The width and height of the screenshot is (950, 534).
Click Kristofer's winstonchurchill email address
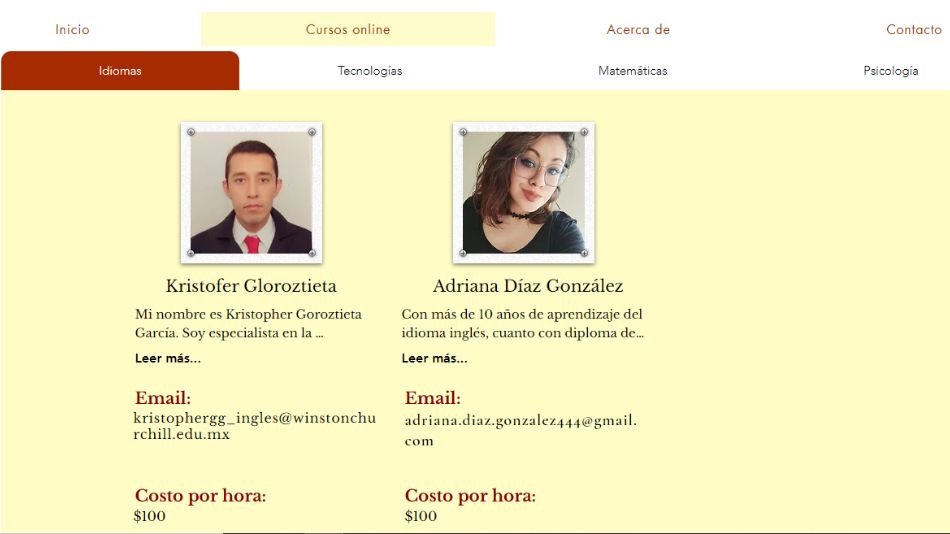click(254, 426)
